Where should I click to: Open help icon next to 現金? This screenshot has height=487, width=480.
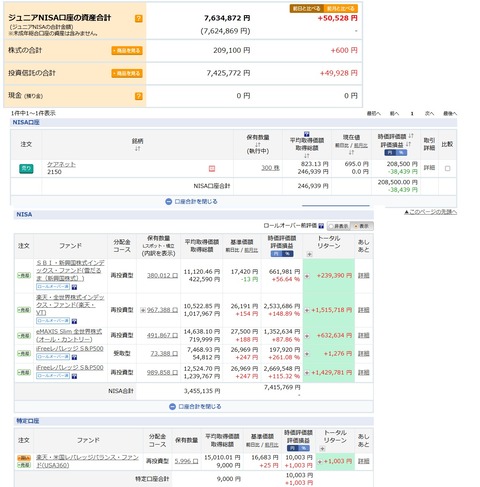(x=138, y=96)
